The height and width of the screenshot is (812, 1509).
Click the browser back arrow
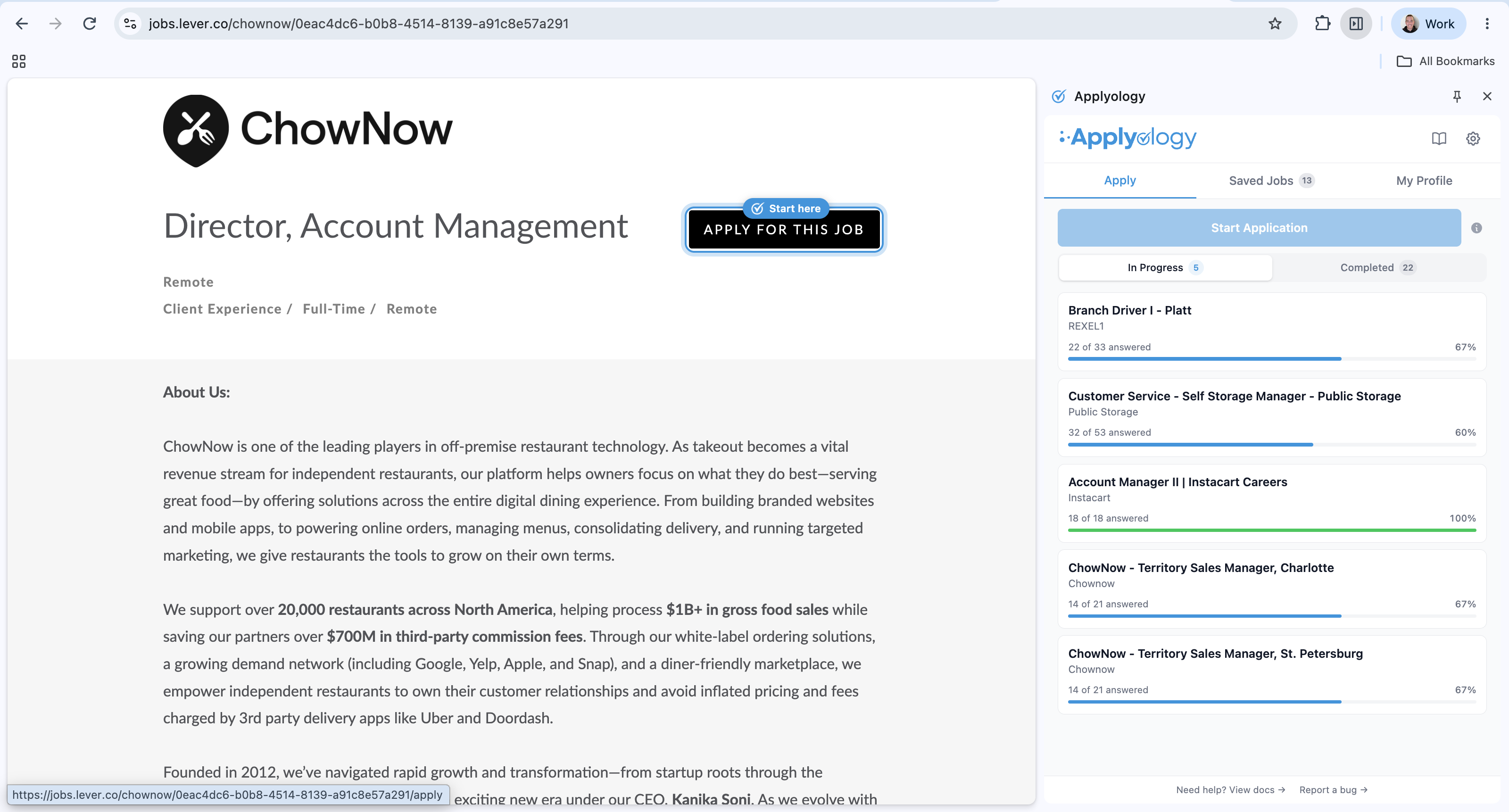(22, 24)
